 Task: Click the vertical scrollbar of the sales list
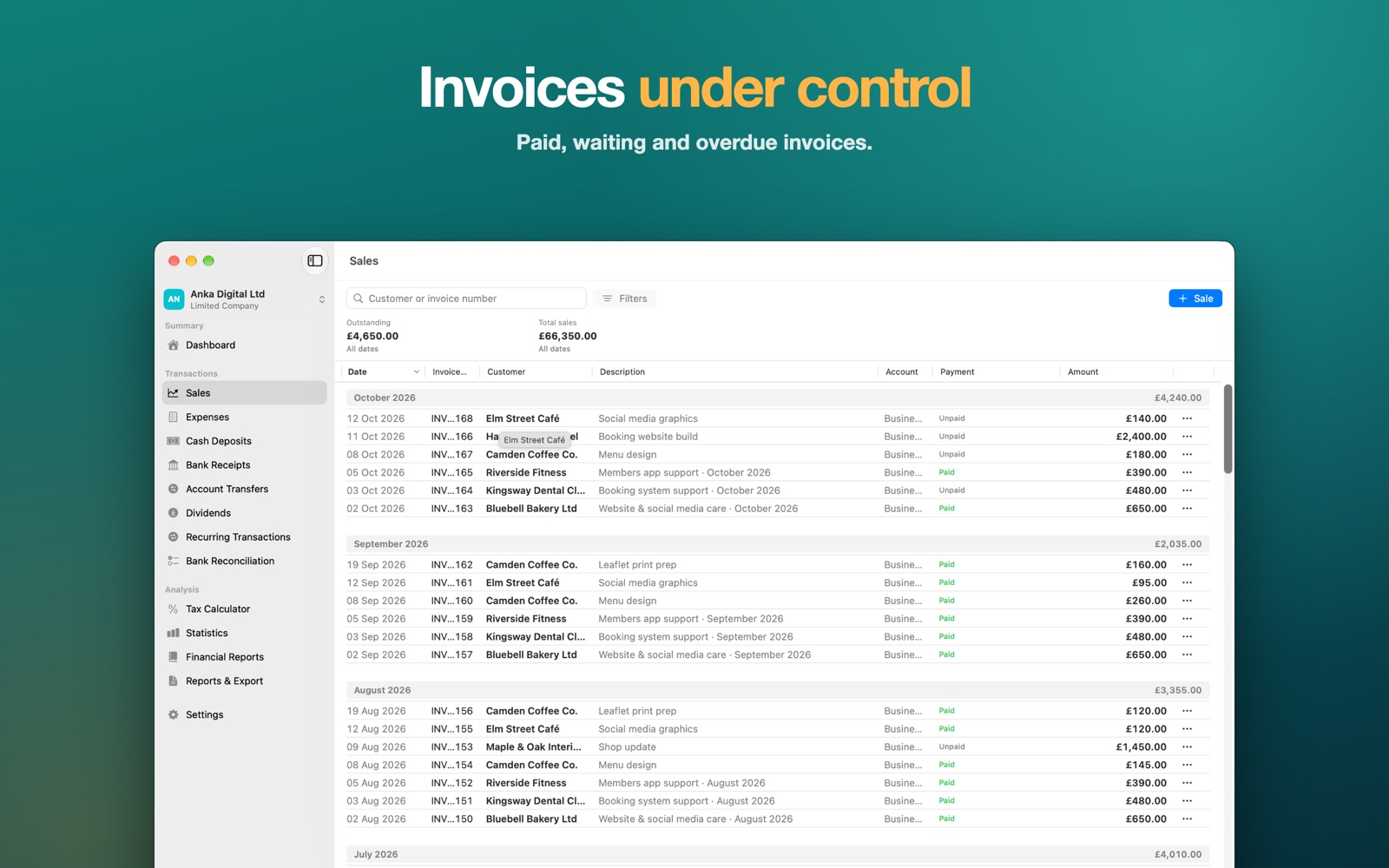pos(1228,429)
